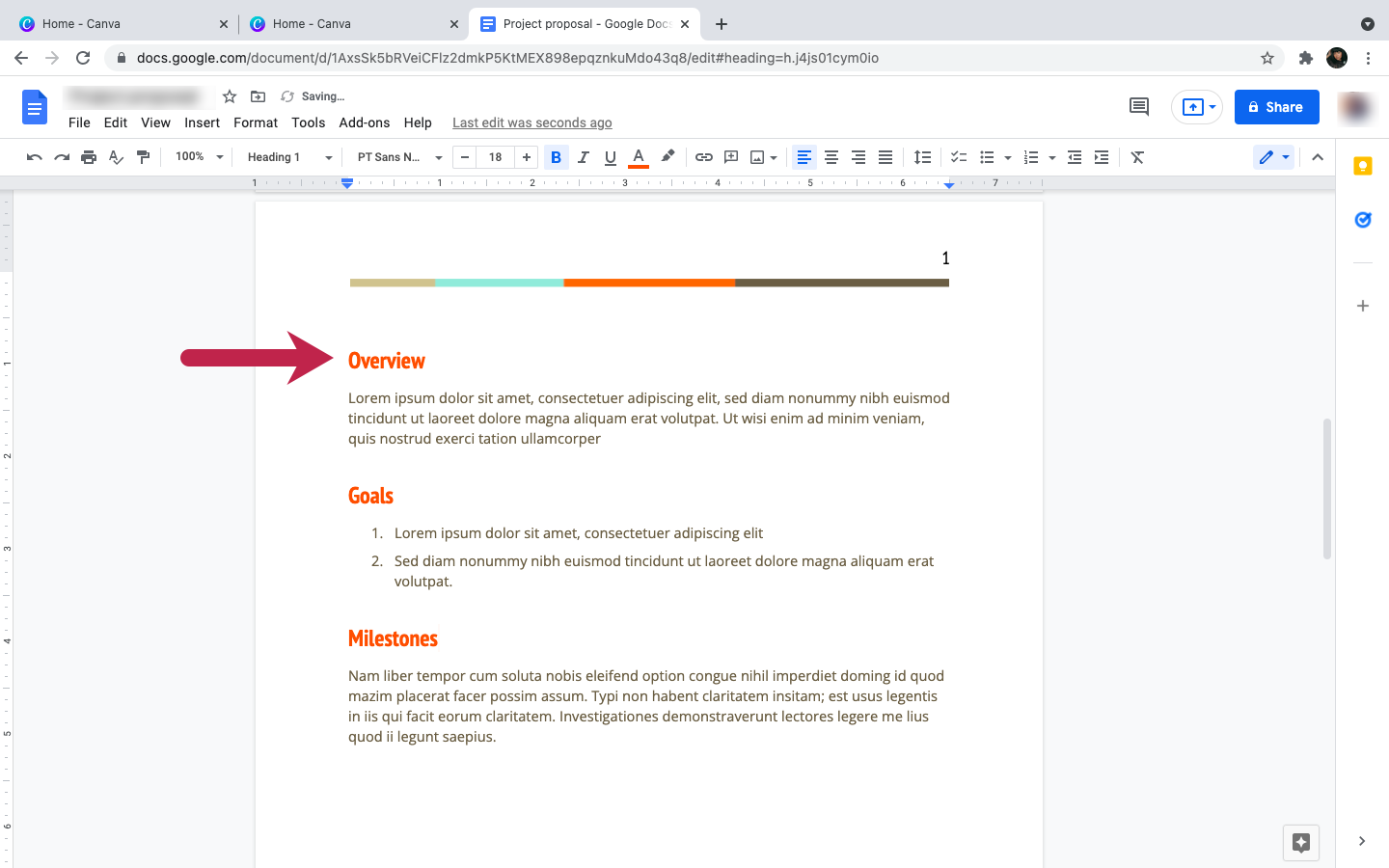Select the Italic formatting icon
The height and width of the screenshot is (868, 1389).
[583, 156]
